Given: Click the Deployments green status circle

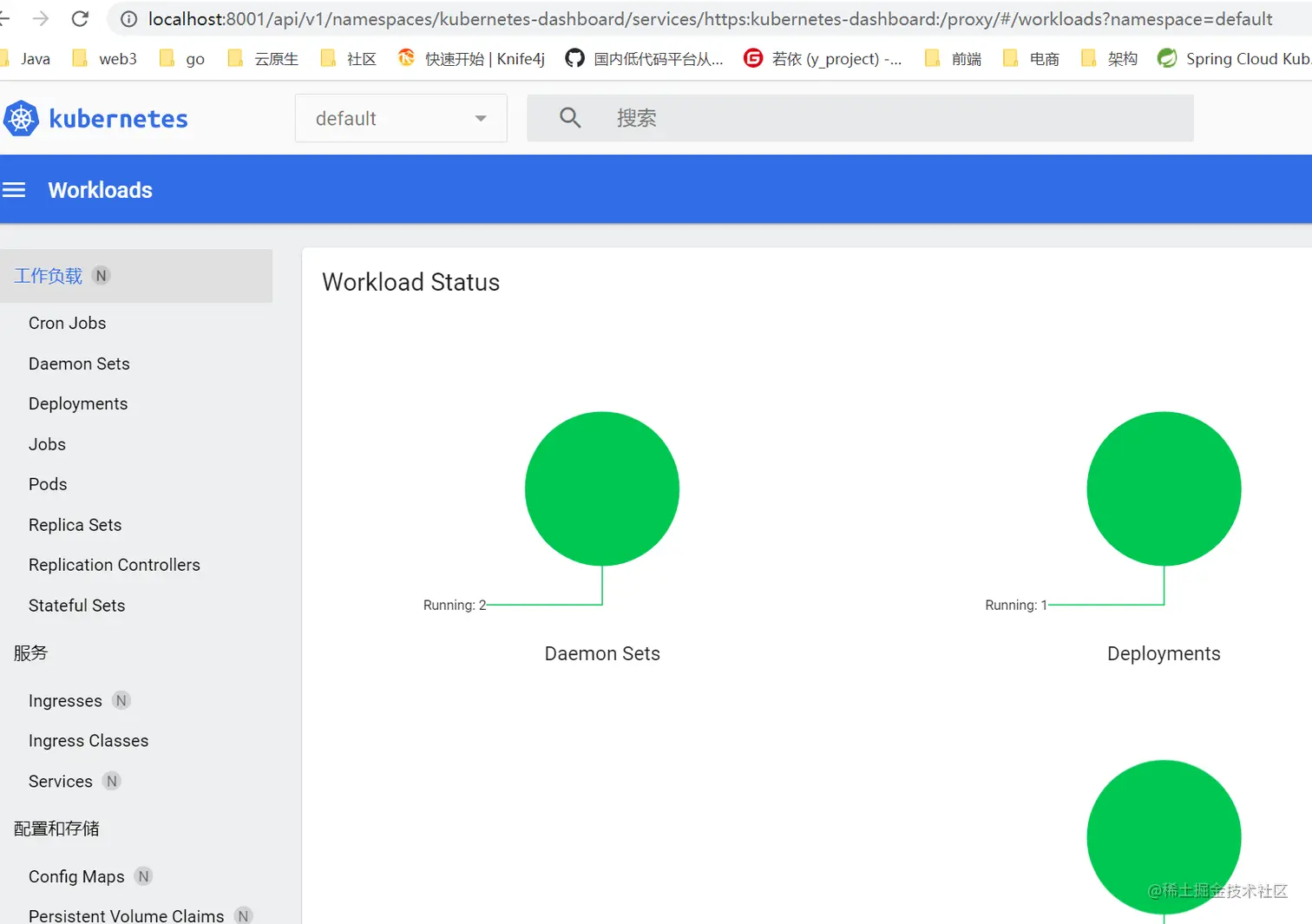Looking at the screenshot, I should tap(1164, 488).
